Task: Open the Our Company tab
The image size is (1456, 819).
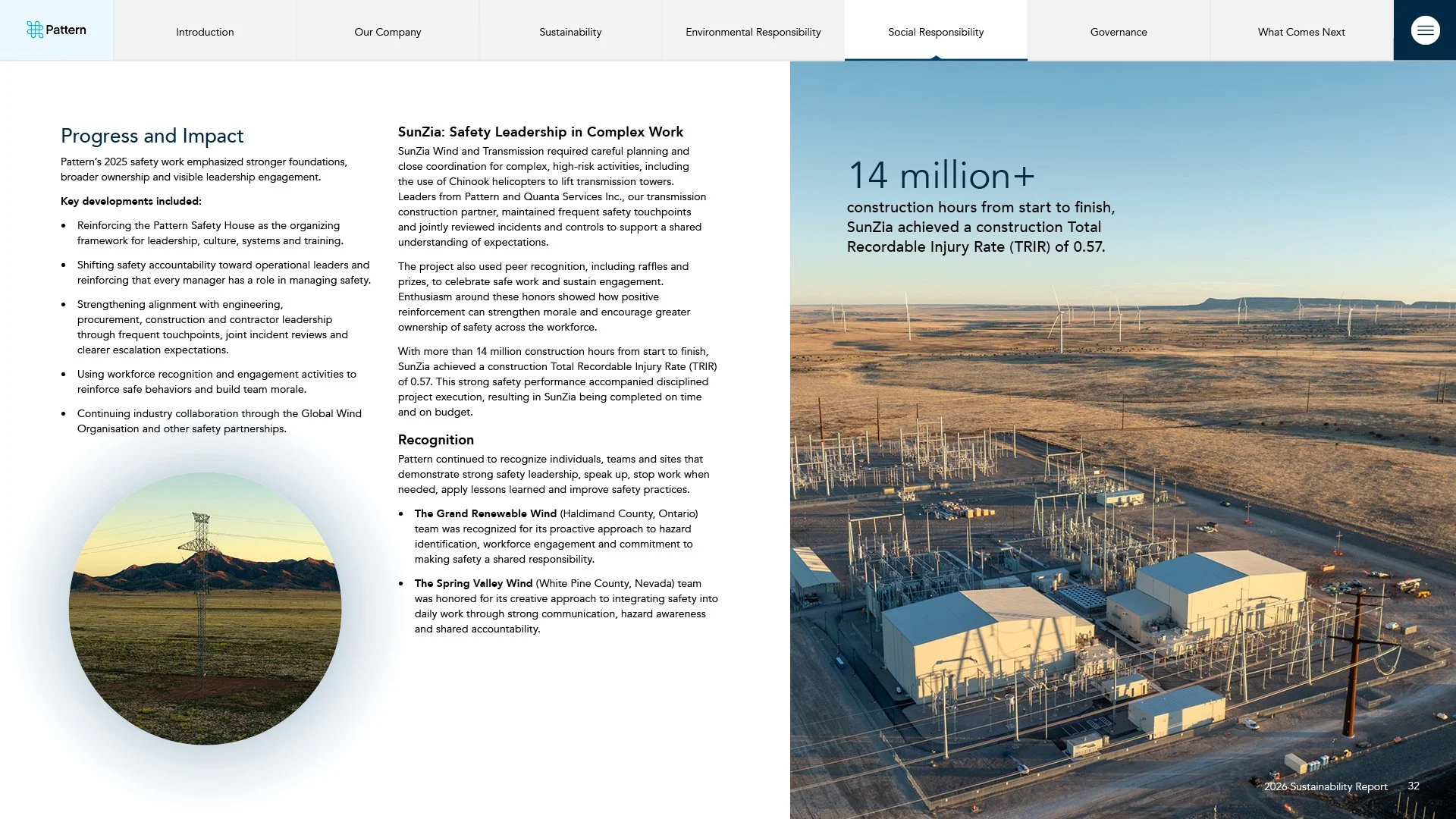Action: 388,32
